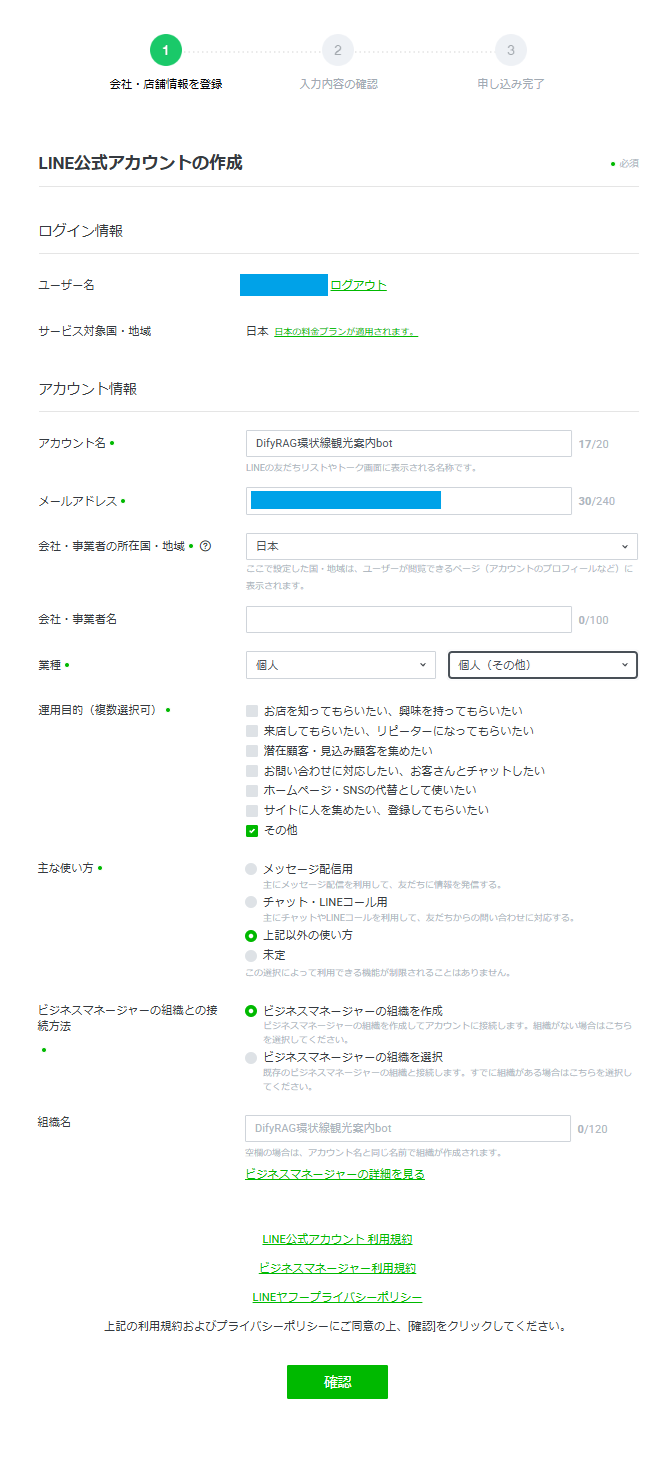
Task: Click step 1 circle in progress indicator
Action: 166,50
